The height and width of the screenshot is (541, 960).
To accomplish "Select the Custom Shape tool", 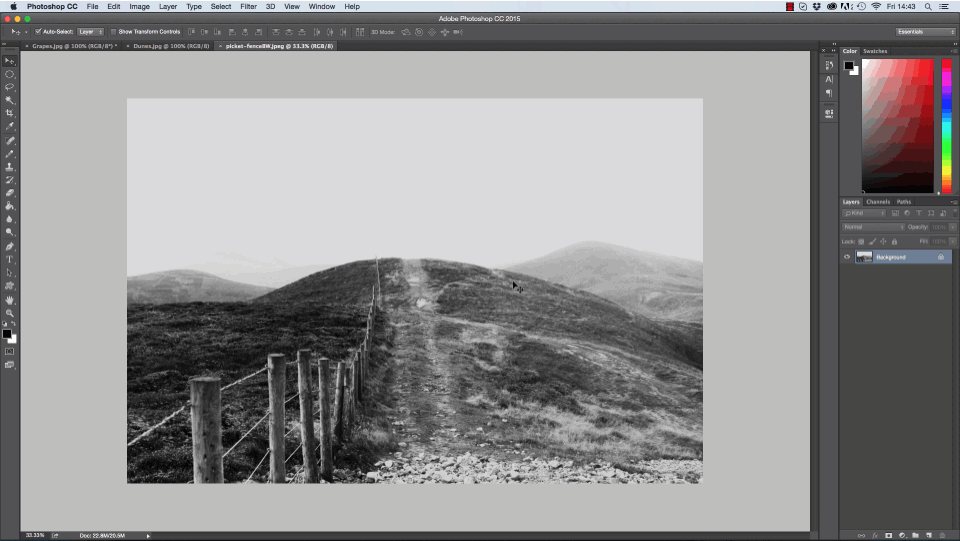I will [x=9, y=286].
